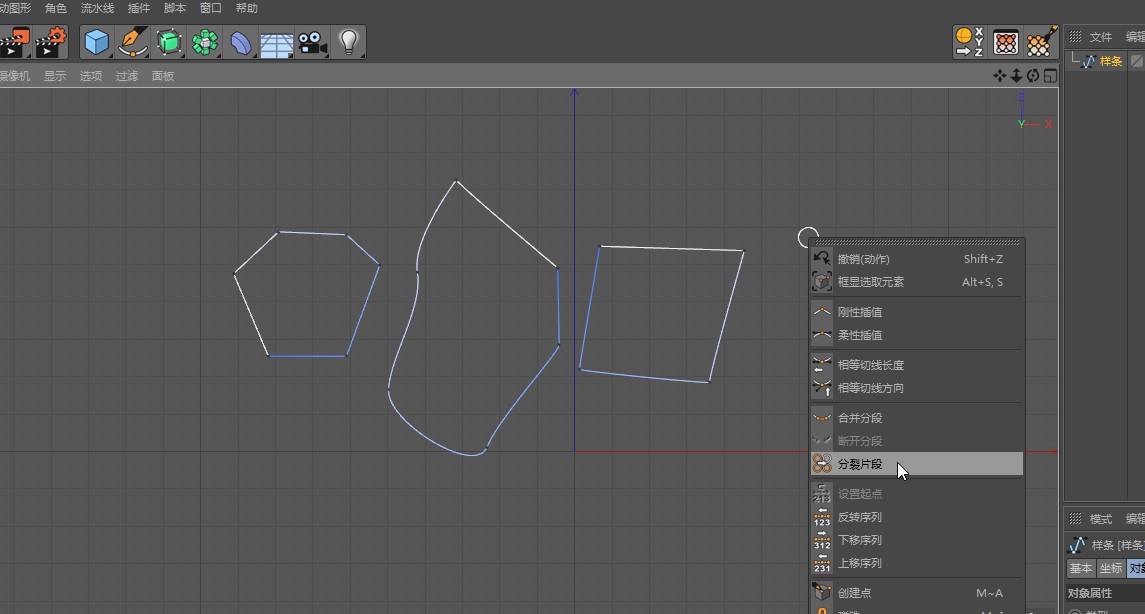Switch to the 基本 tab

pyautogui.click(x=1081, y=568)
